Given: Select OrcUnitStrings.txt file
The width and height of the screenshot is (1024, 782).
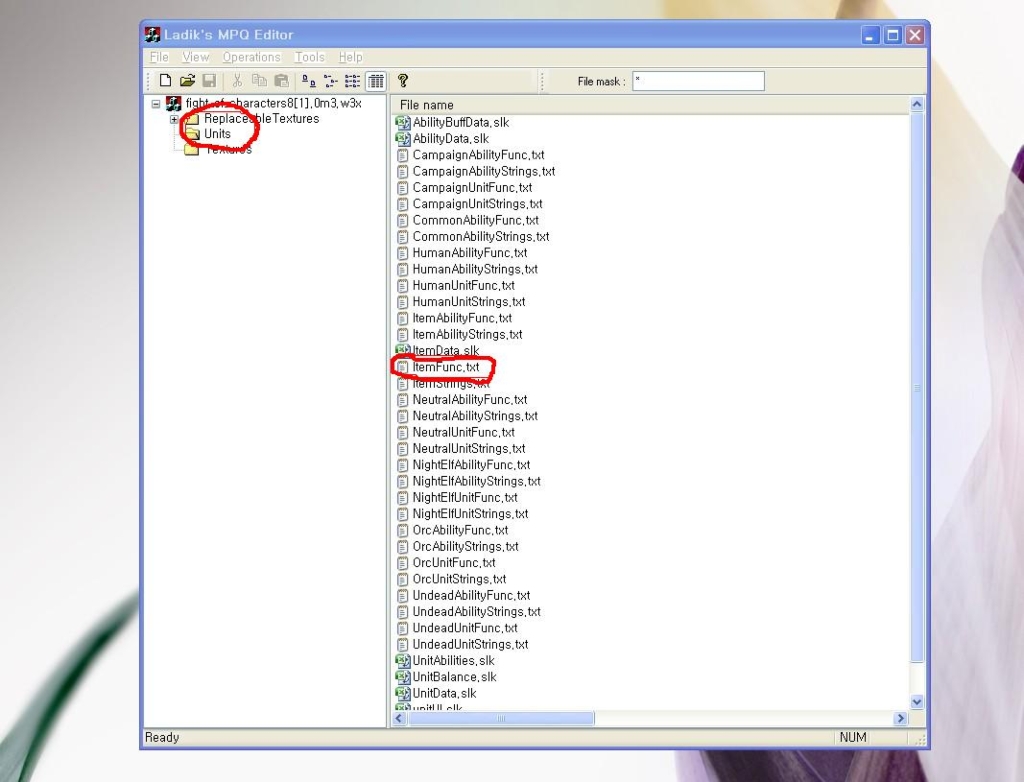Looking at the screenshot, I should [459, 579].
